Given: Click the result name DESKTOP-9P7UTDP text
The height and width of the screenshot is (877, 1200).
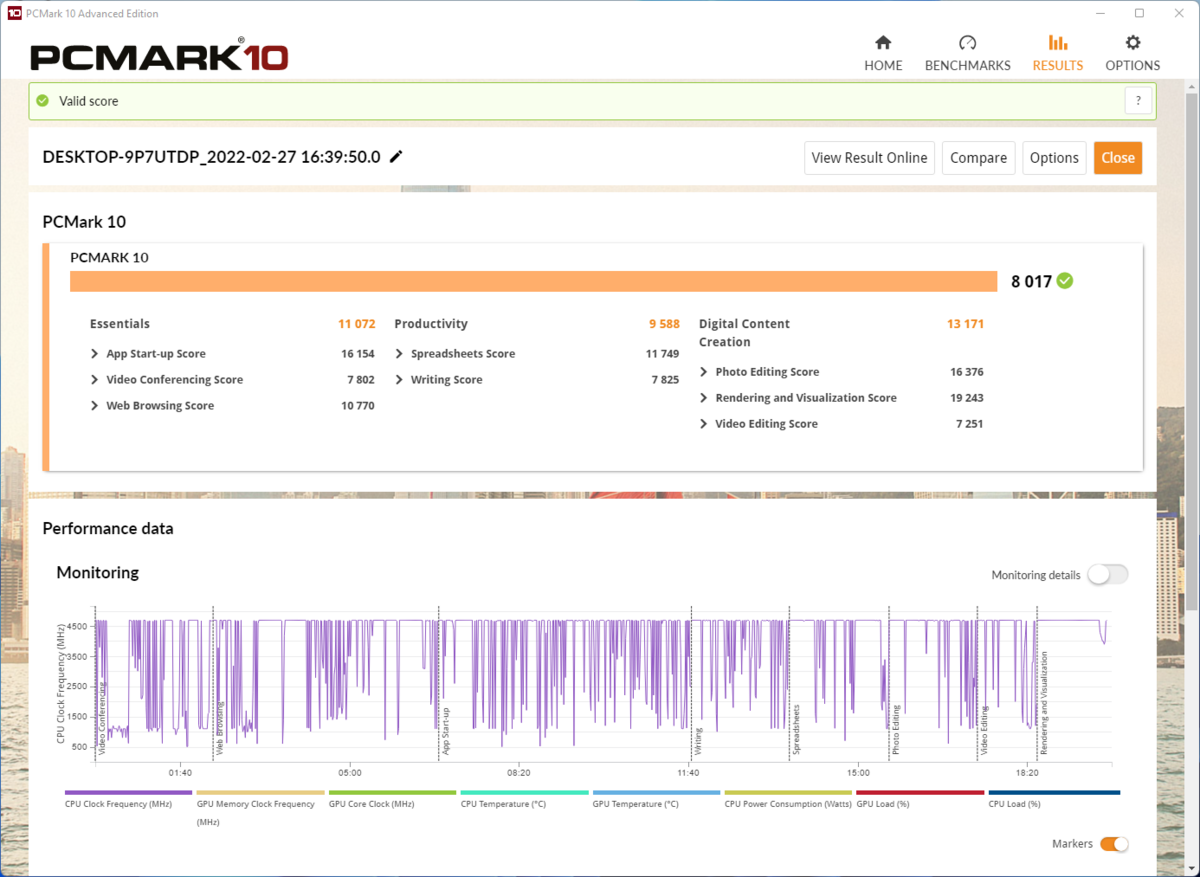Looking at the screenshot, I should (x=211, y=157).
